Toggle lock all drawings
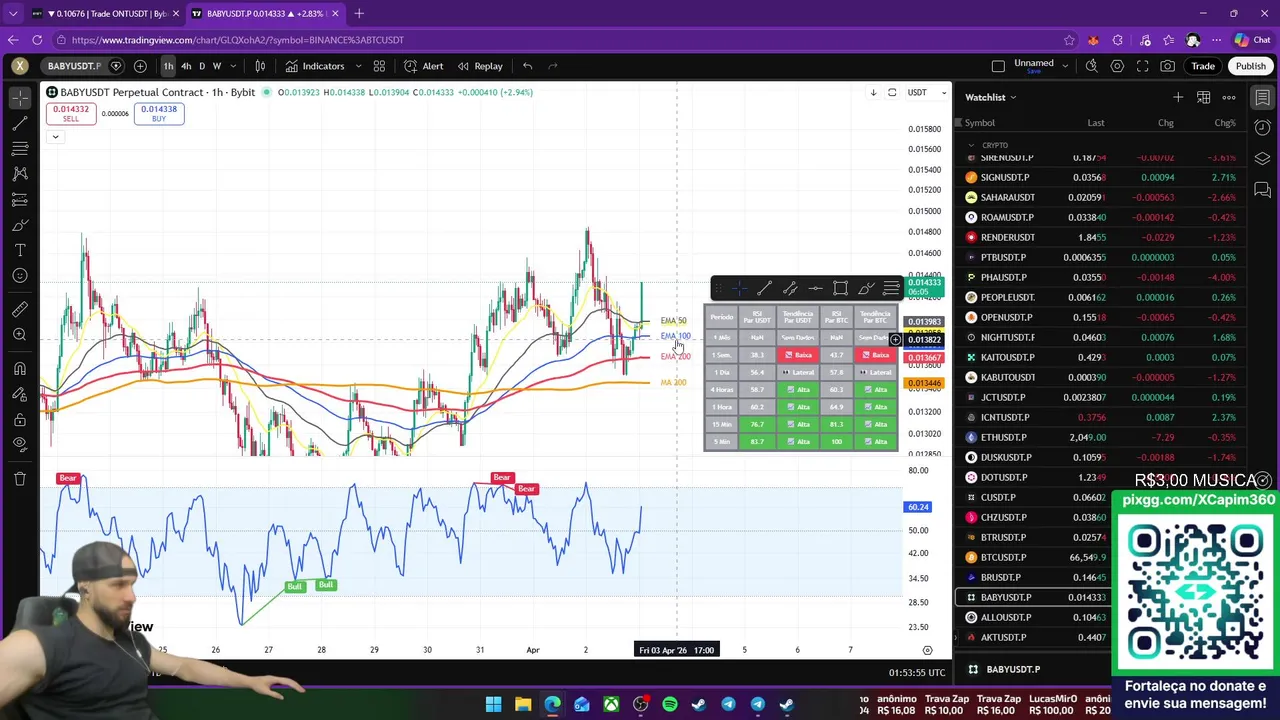Viewport: 1280px width, 720px height. click(20, 419)
